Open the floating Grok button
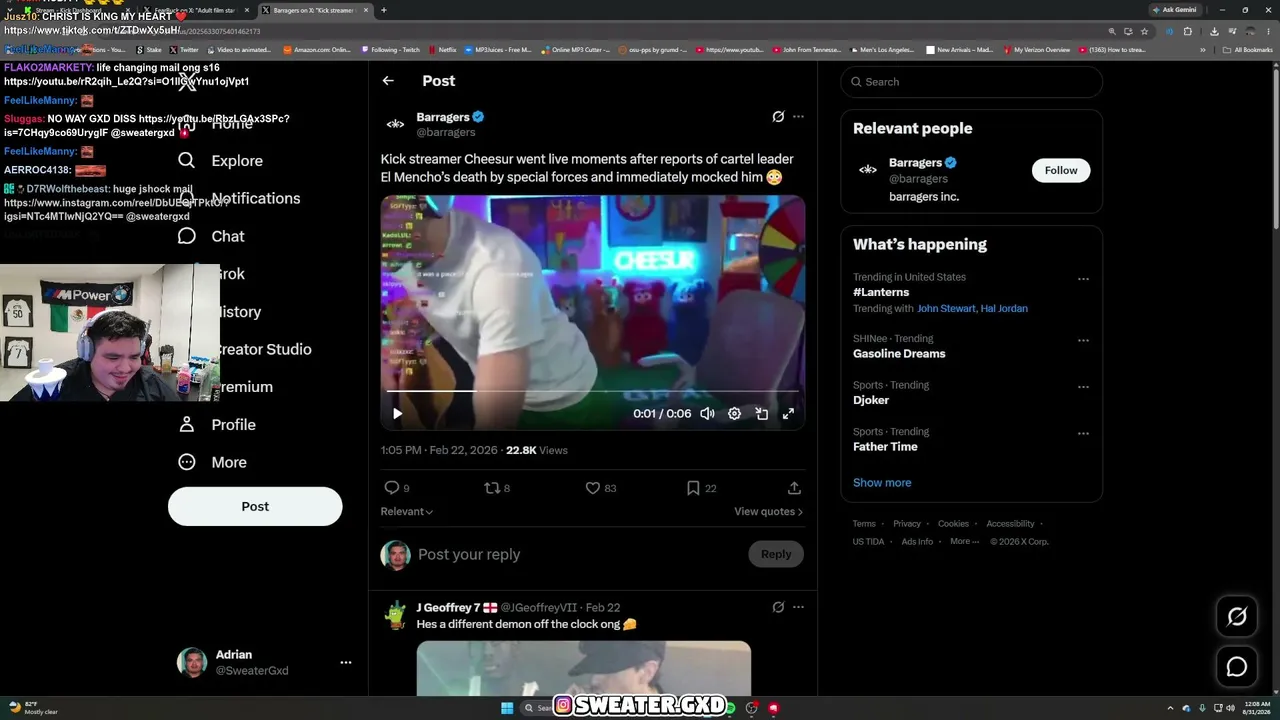 pos(1237,617)
